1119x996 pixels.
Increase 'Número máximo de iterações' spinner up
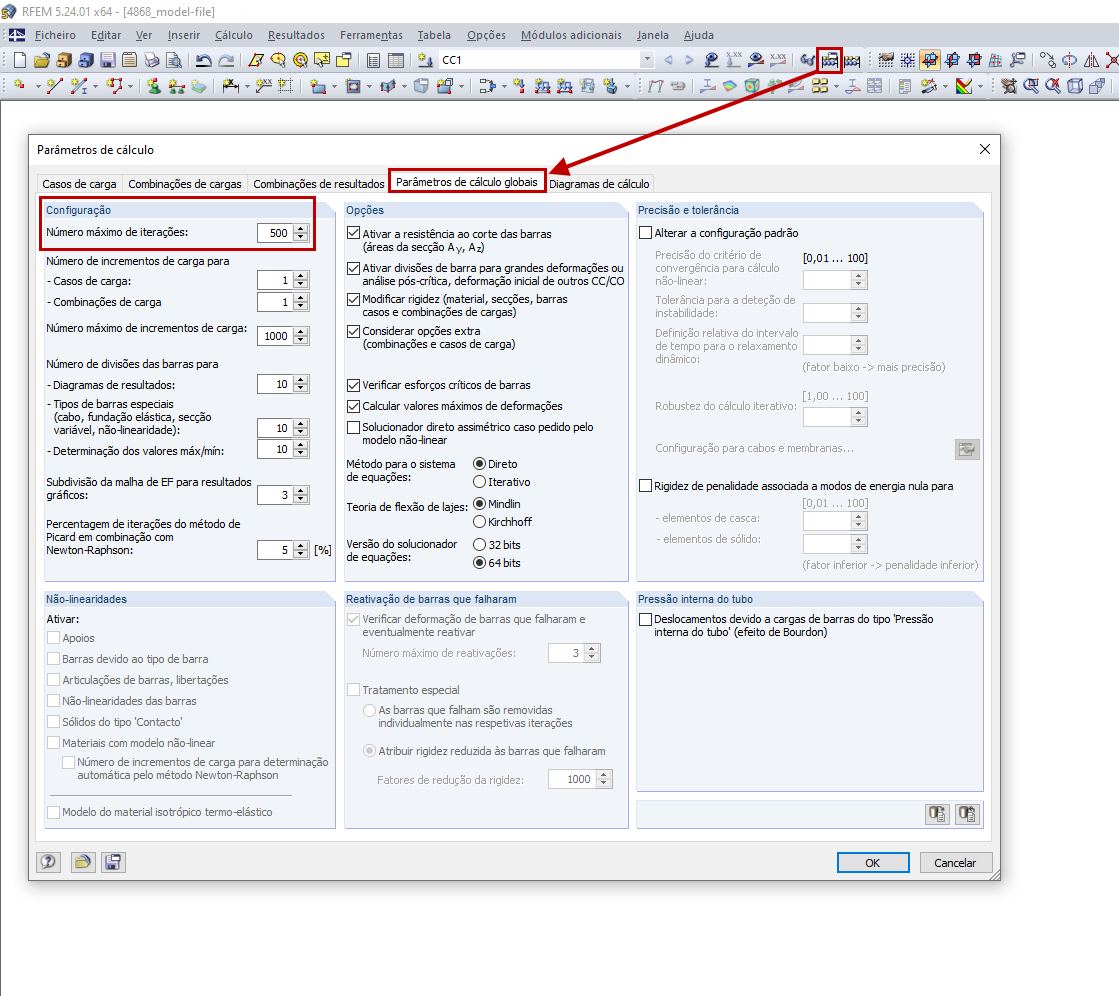pyautogui.click(x=301, y=229)
